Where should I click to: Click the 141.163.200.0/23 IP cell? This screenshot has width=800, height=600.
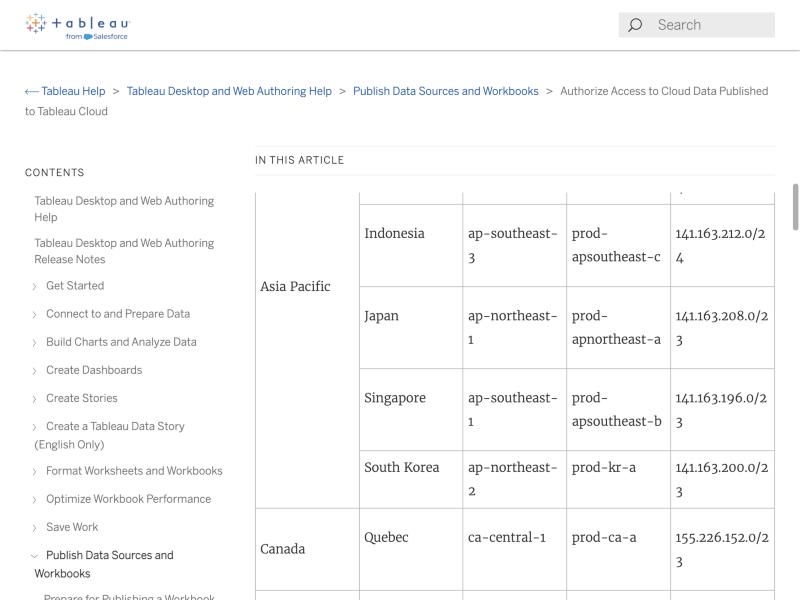(x=722, y=480)
